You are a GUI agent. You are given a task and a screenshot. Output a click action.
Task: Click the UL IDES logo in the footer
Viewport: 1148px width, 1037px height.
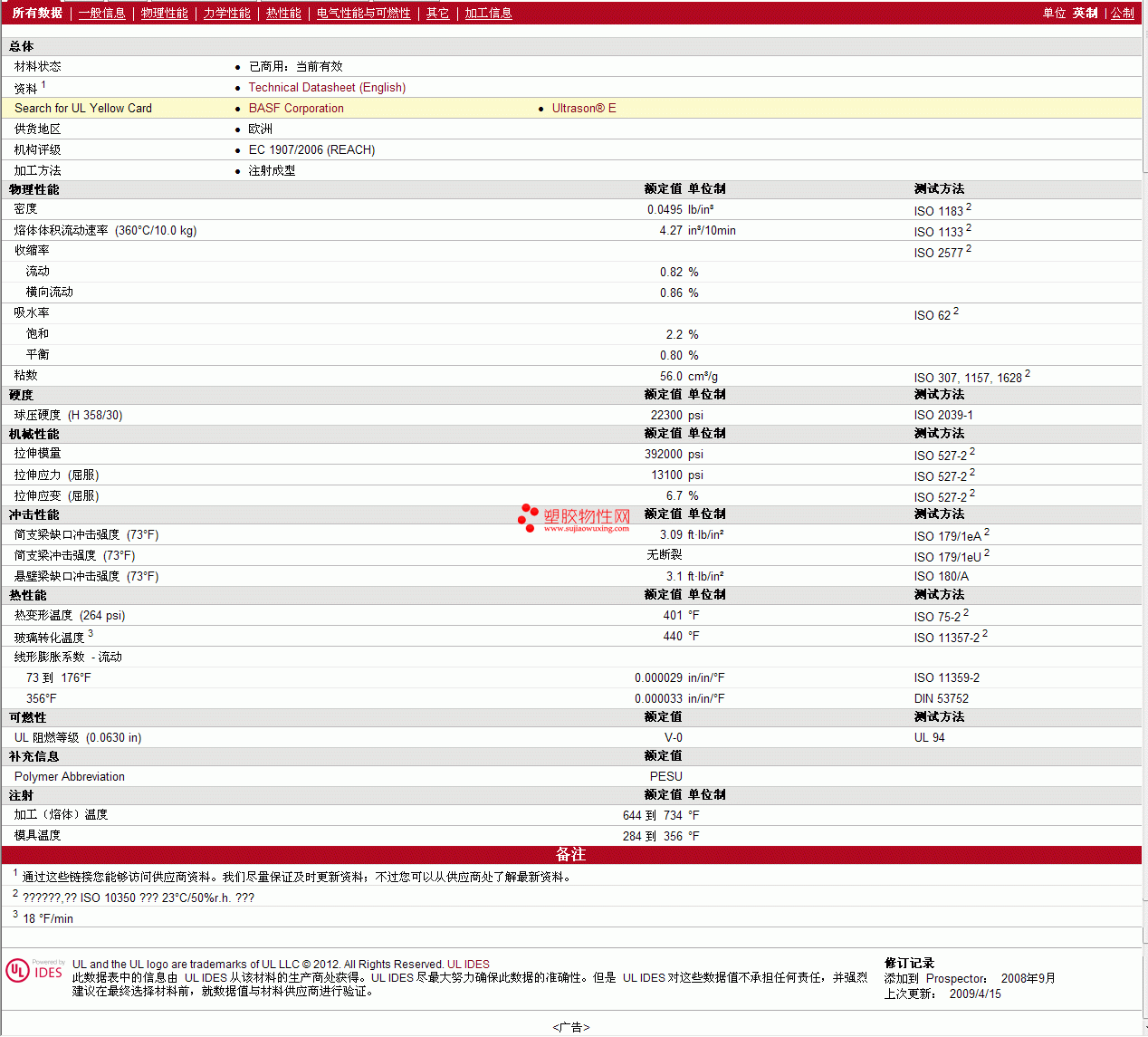[34, 970]
